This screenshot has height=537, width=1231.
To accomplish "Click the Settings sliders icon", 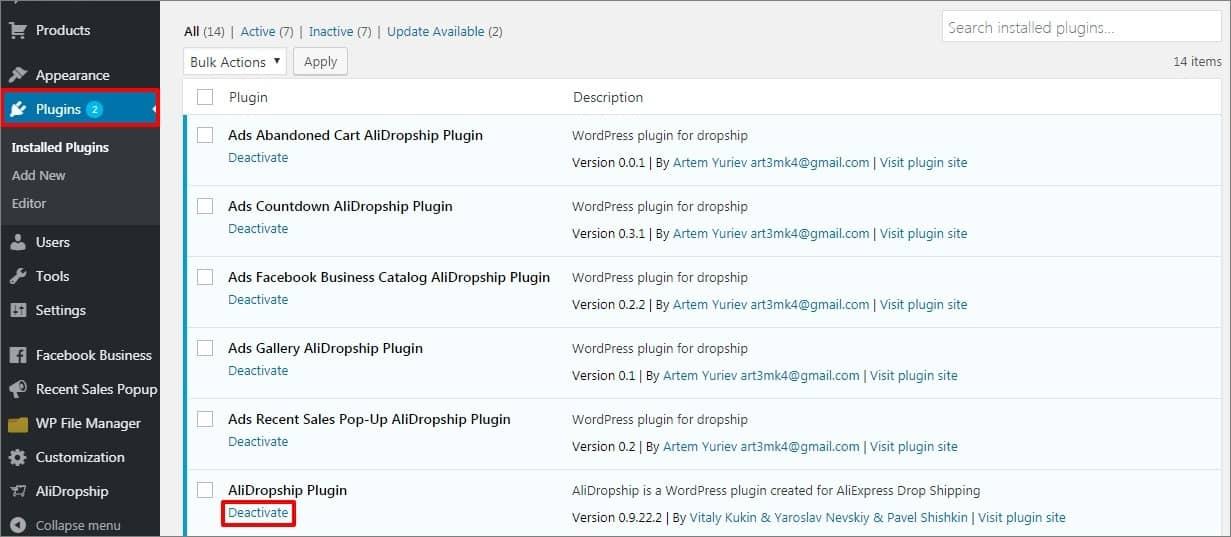I will tap(17, 310).
